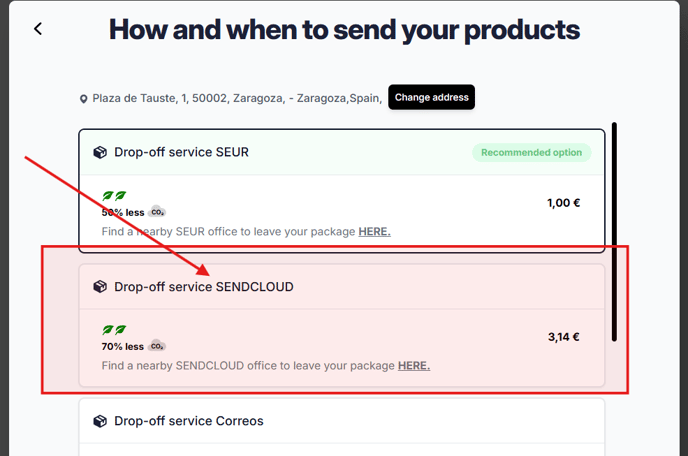688x456 pixels.
Task: Click the Change address button
Action: [x=431, y=97]
